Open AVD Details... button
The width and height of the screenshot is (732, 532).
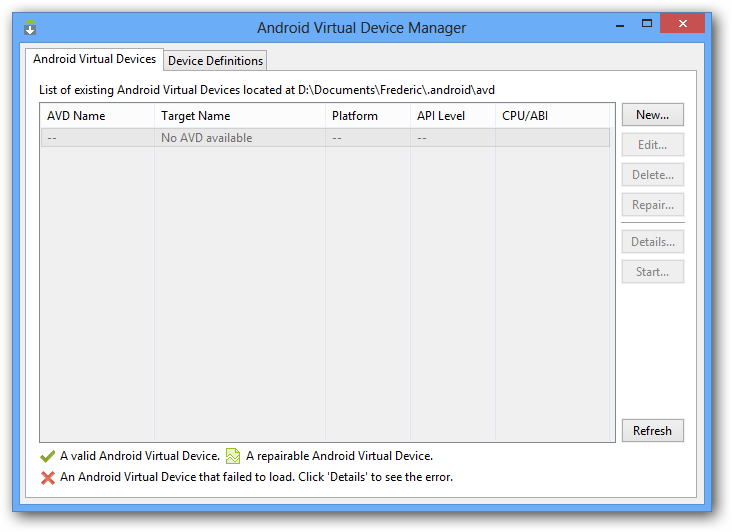tap(652, 242)
